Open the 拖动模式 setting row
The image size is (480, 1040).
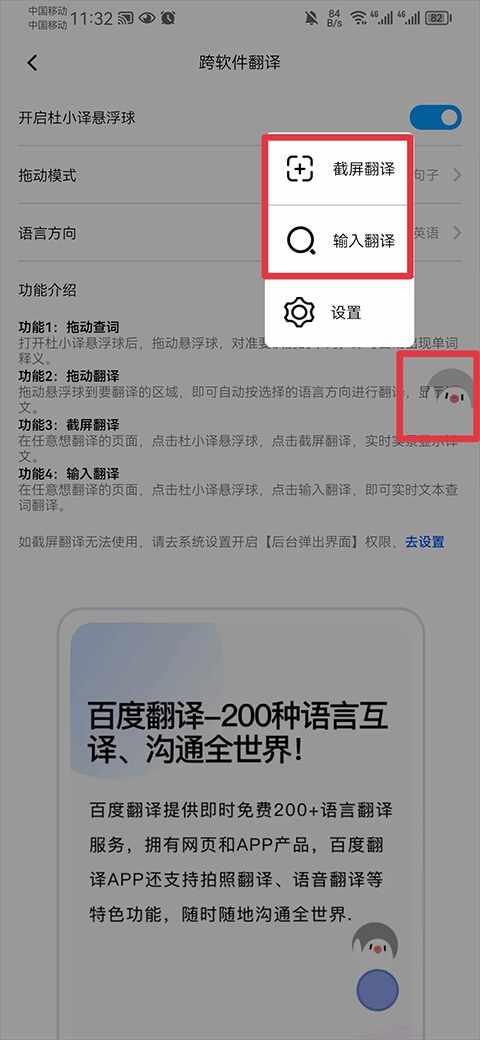240,175
